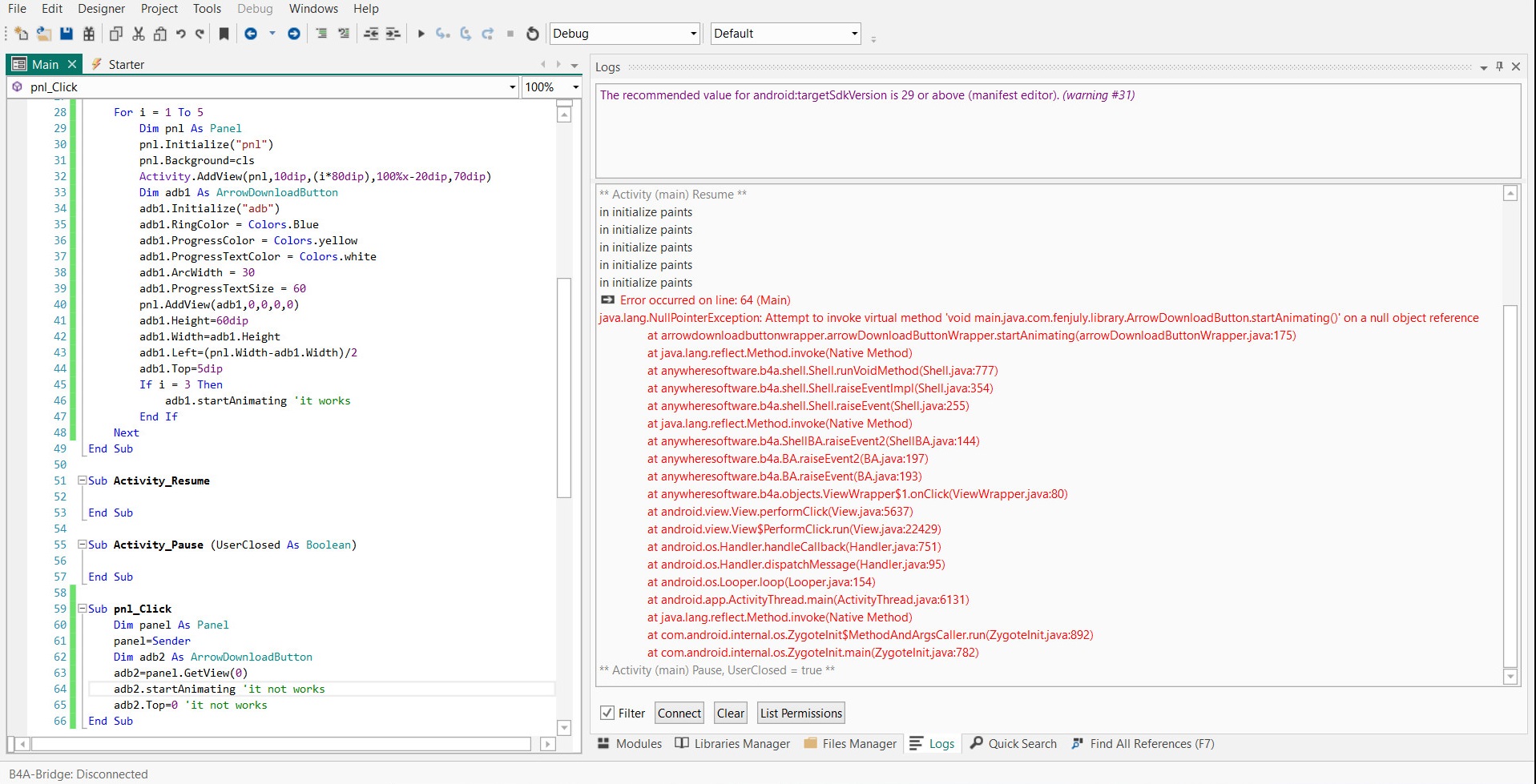
Task: Click the New file icon
Action: coord(22,34)
